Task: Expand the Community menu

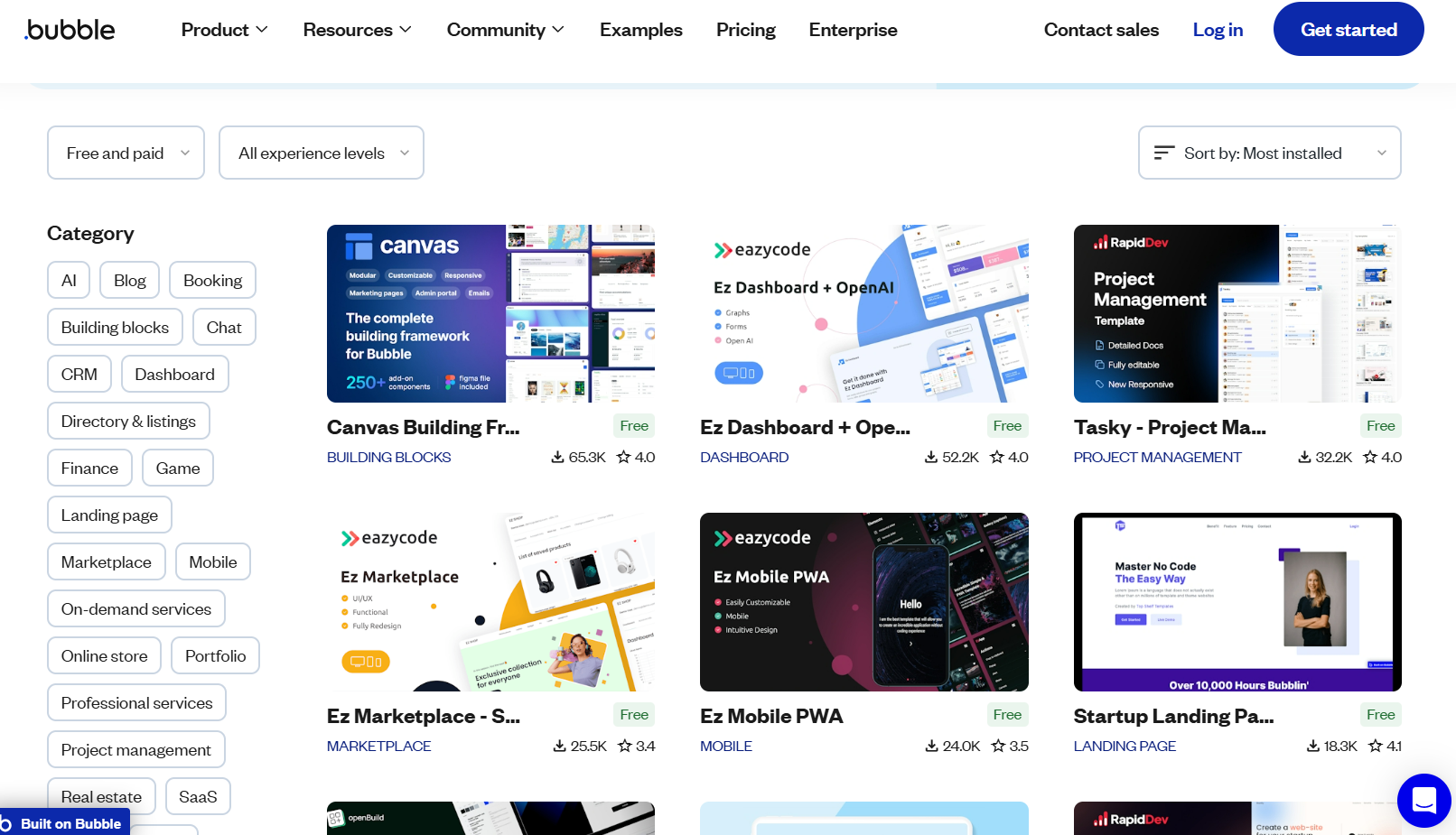Action: [505, 30]
